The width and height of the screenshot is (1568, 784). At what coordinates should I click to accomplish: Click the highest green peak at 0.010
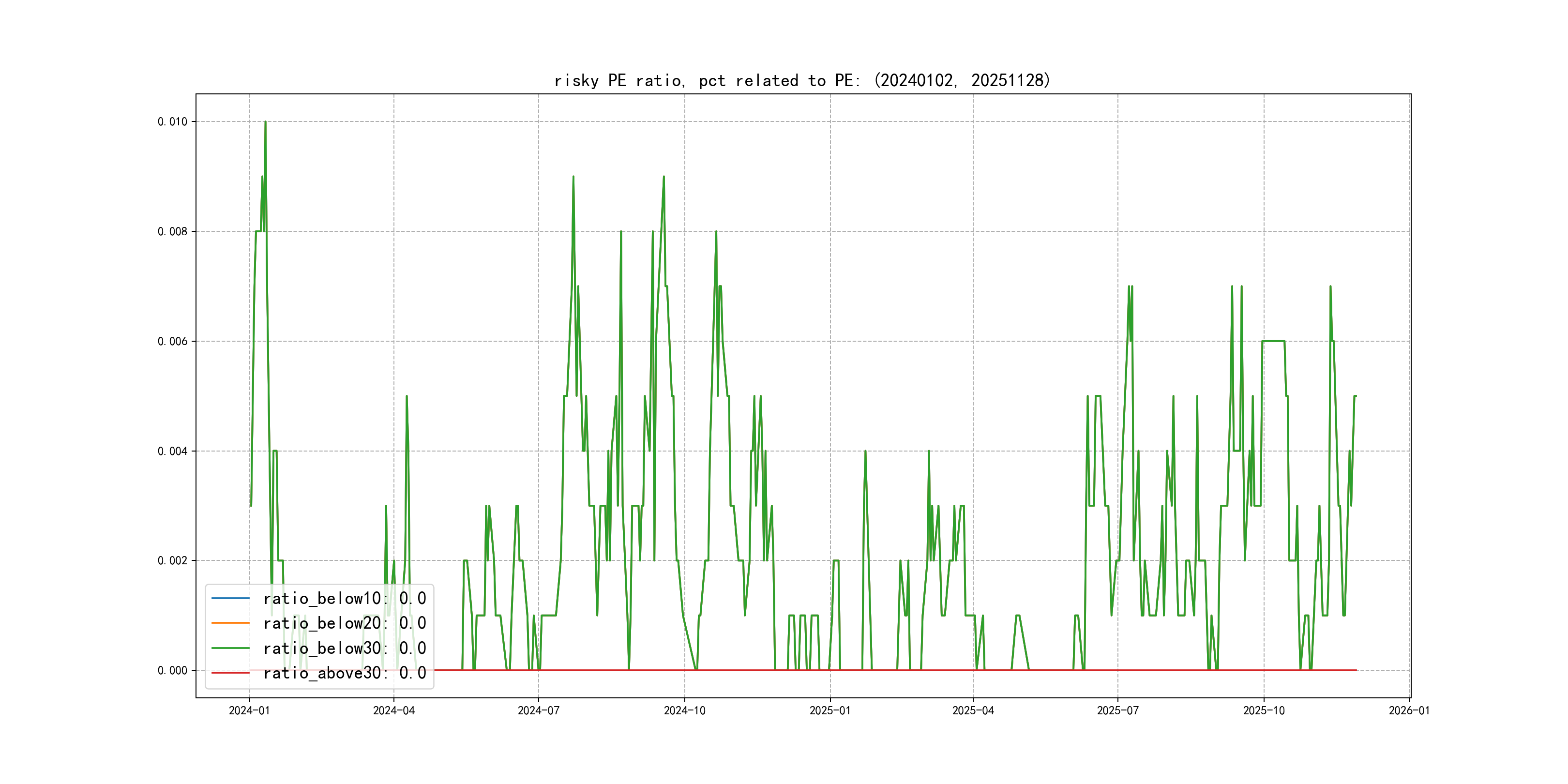265,123
